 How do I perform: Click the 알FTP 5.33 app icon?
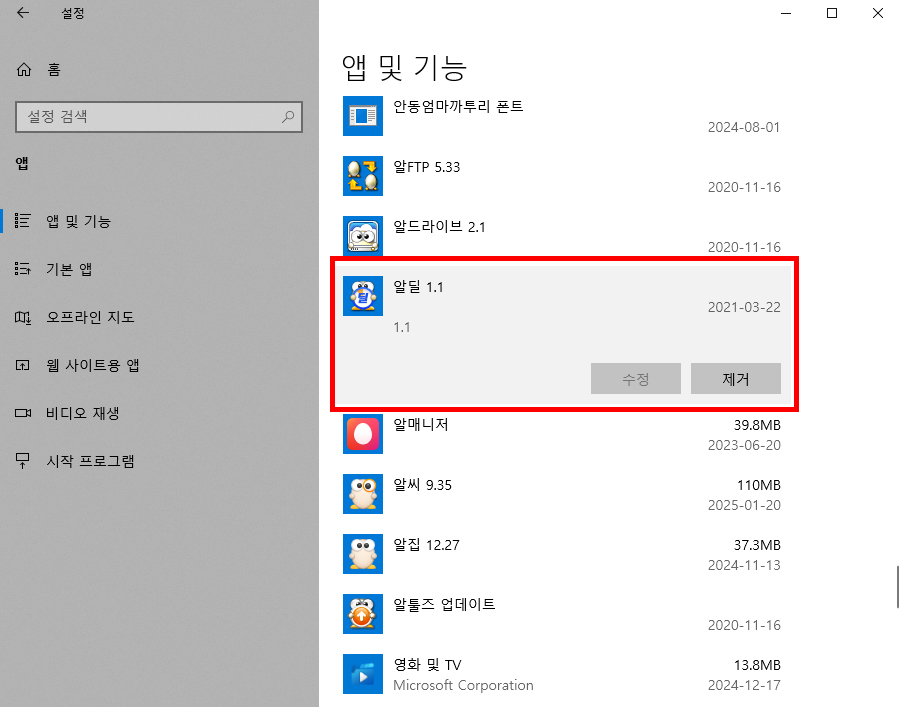[363, 176]
